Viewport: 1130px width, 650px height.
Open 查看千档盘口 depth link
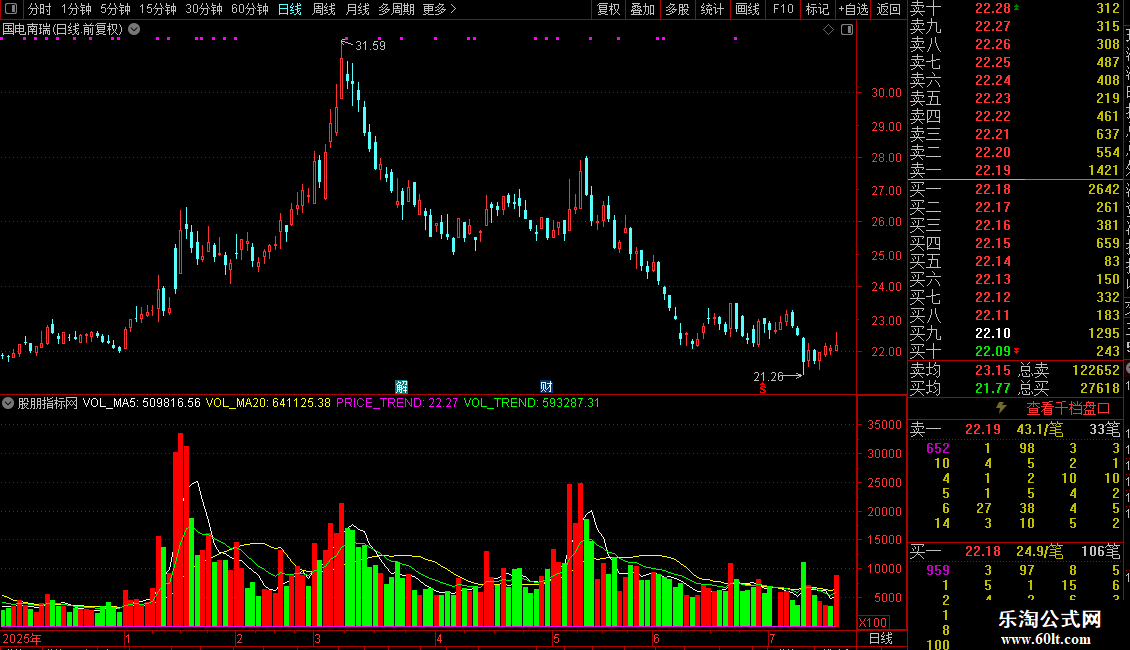coord(1068,409)
